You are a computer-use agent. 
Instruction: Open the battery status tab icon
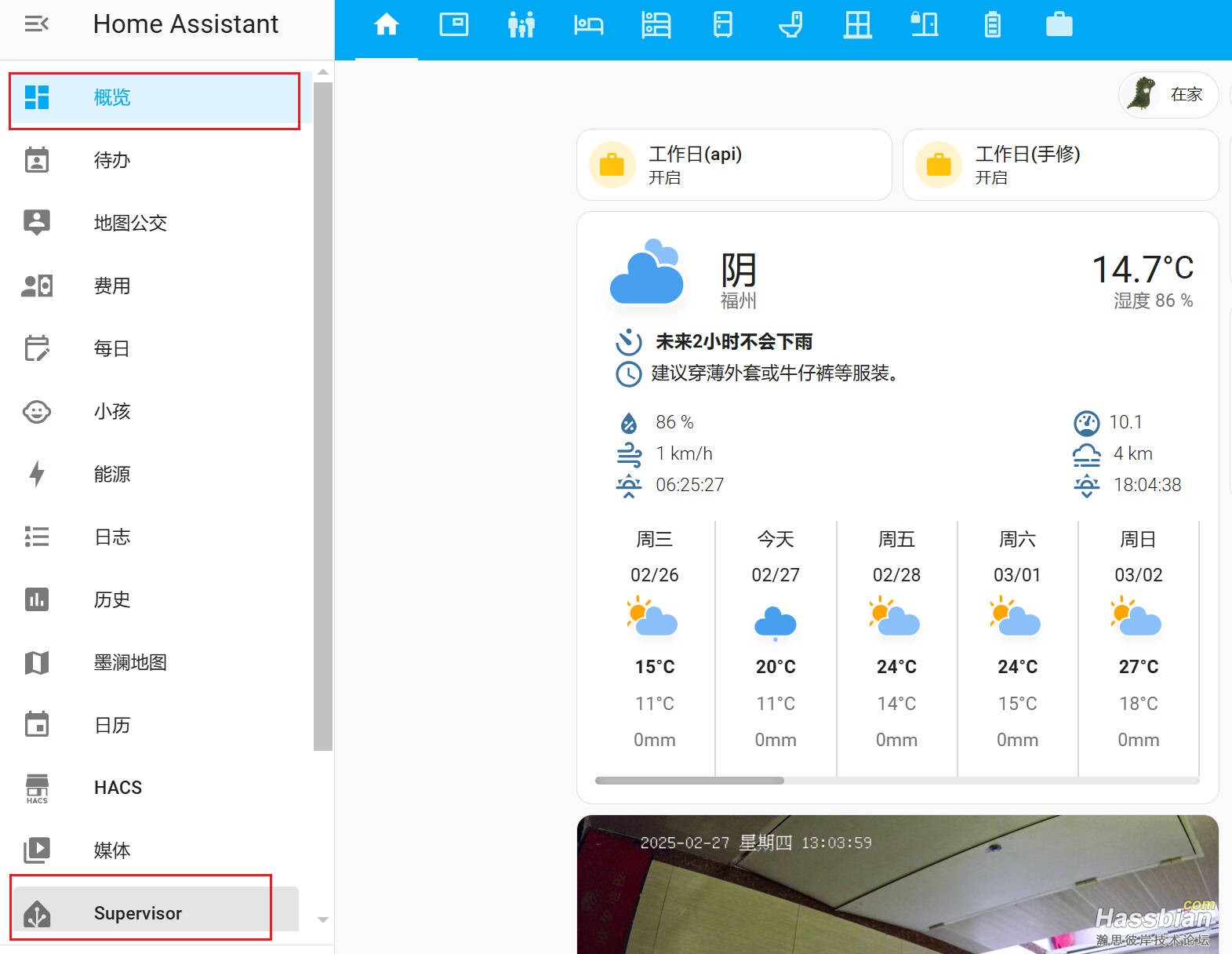pos(992,25)
